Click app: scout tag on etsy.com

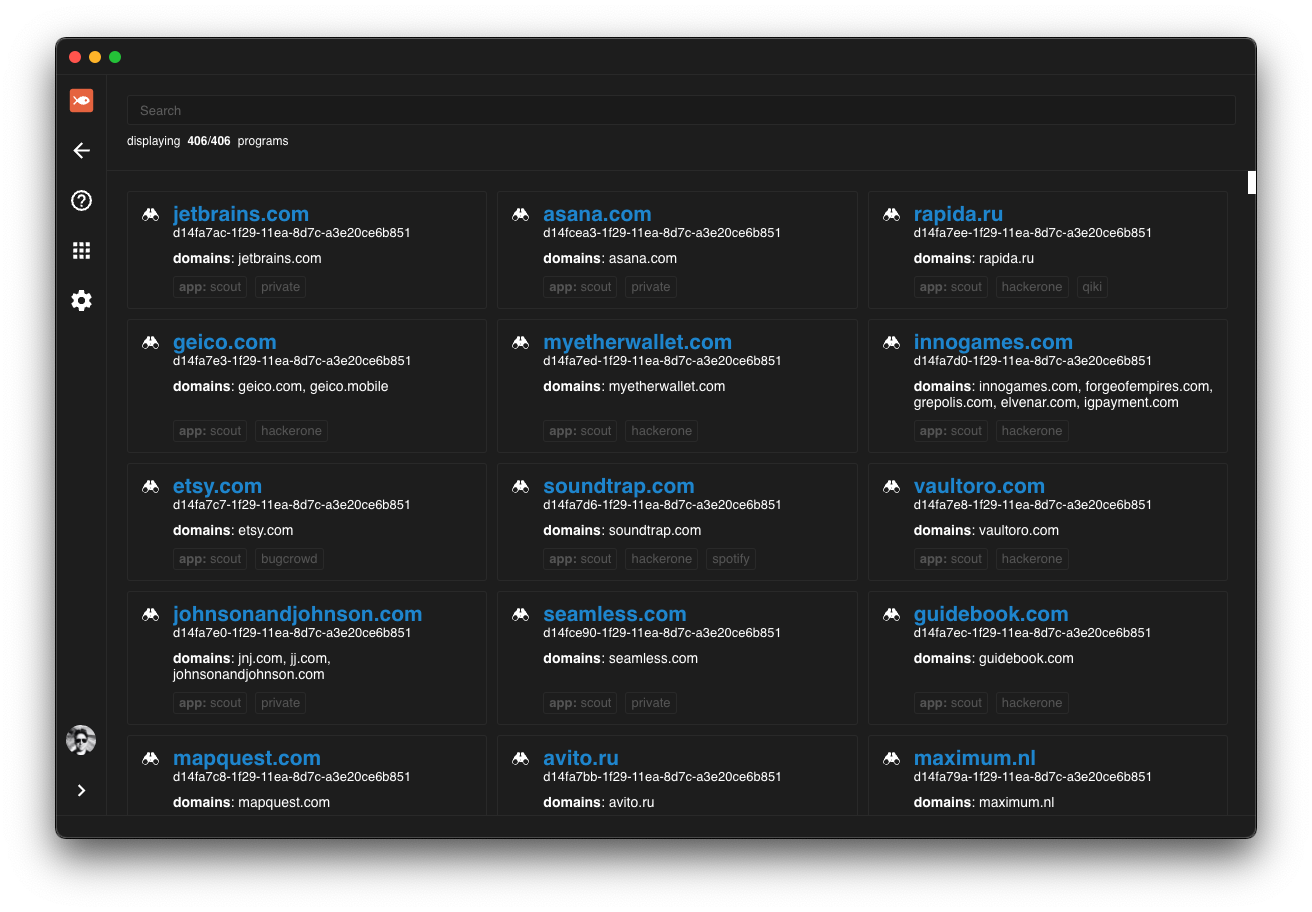point(210,559)
